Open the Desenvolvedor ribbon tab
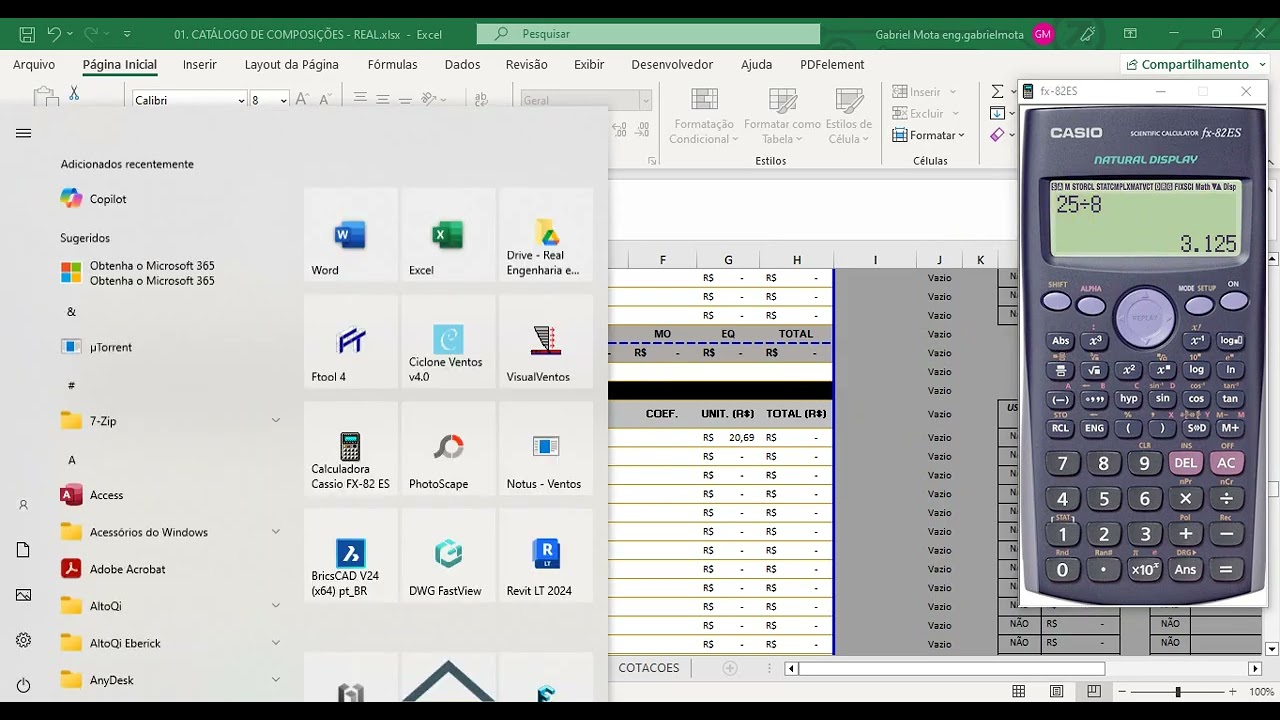This screenshot has width=1280, height=720. point(672,64)
